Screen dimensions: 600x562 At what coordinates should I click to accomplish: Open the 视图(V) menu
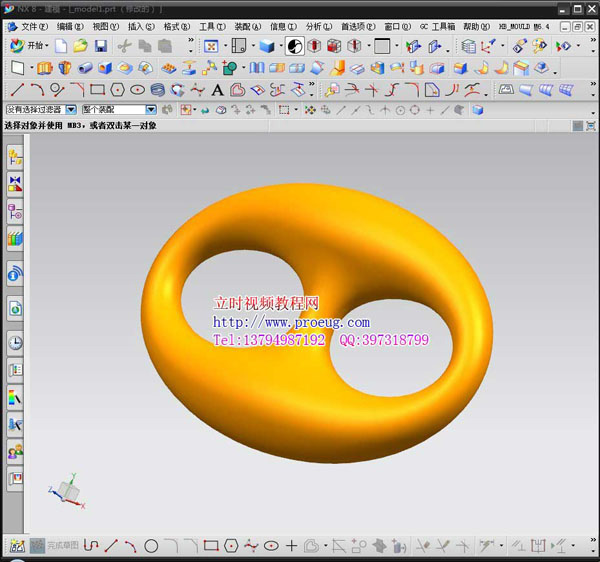tap(106, 26)
